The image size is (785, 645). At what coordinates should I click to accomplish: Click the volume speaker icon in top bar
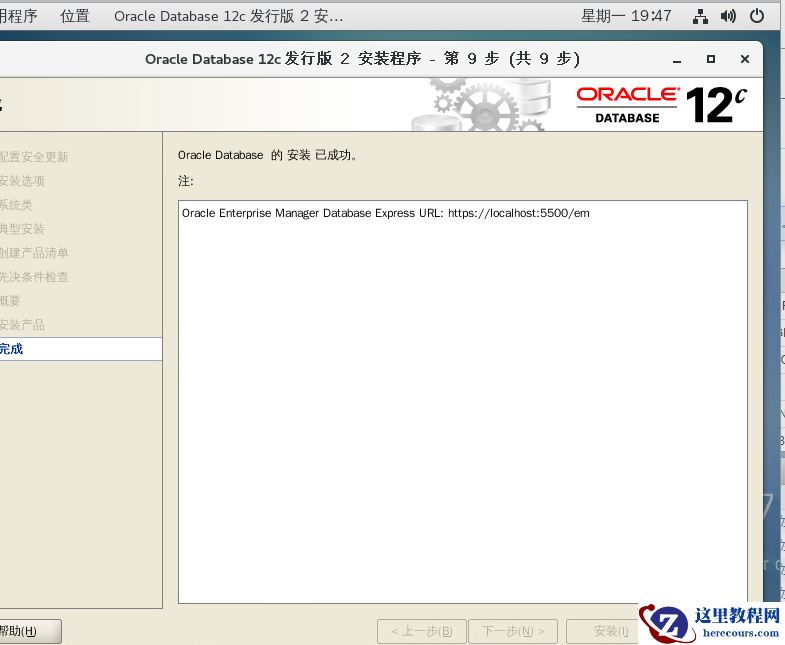pyautogui.click(x=728, y=17)
